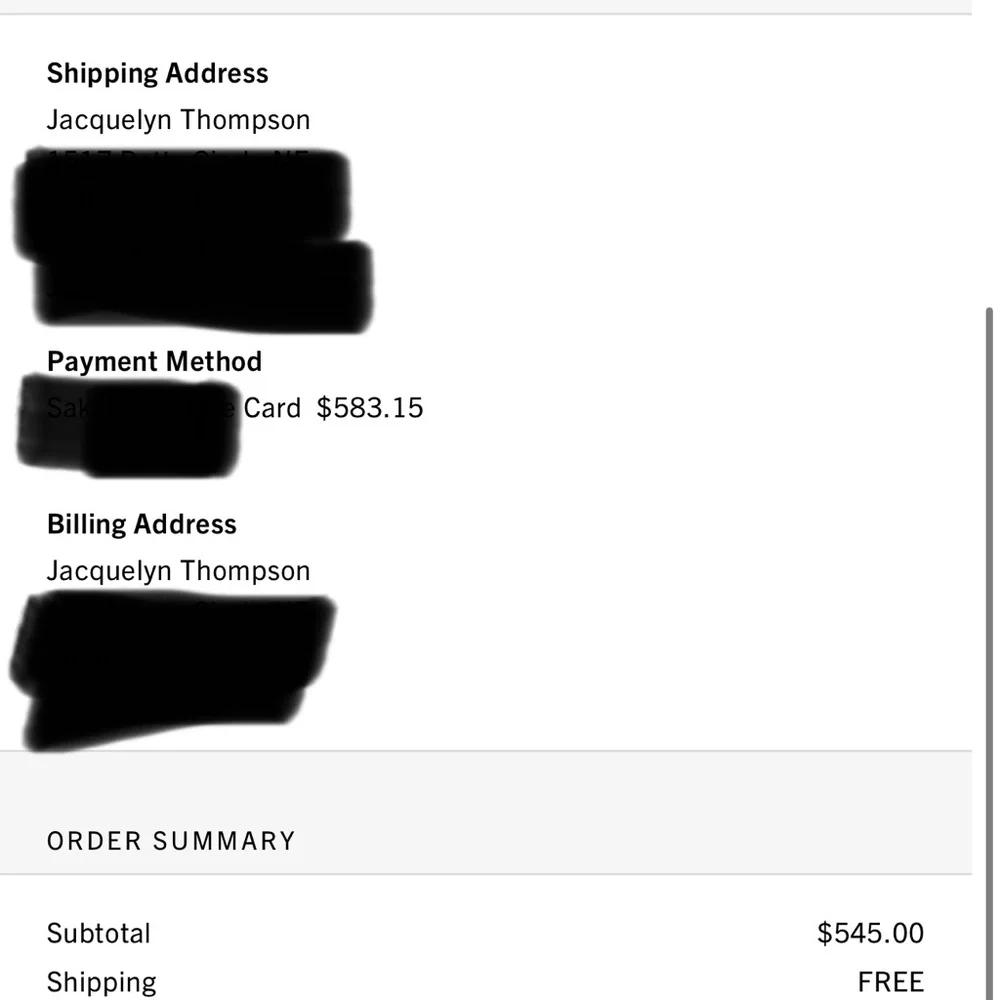This screenshot has height=1000, width=1000.
Task: Click the vertical scrollbar thumb
Action: click(x=990, y=650)
